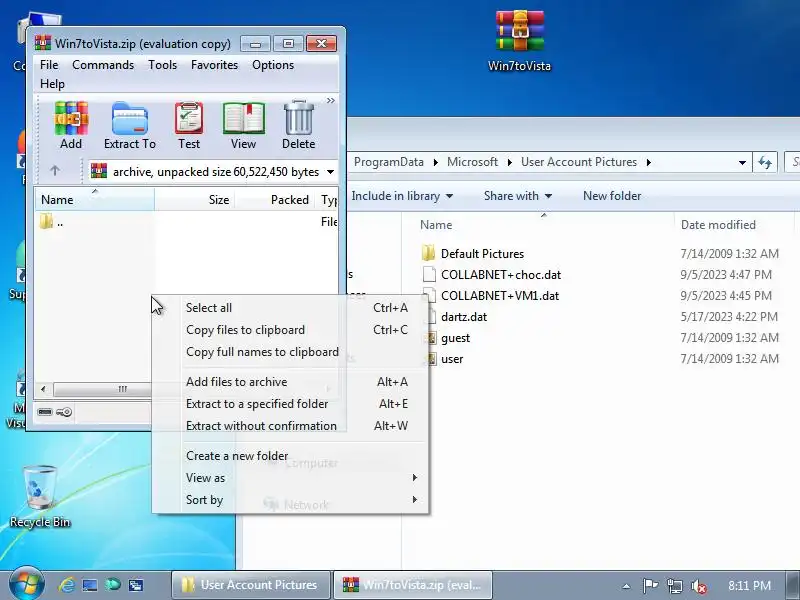Image resolution: width=800 pixels, height=600 pixels.
Task: Show hidden tray icons arrow
Action: point(626,586)
